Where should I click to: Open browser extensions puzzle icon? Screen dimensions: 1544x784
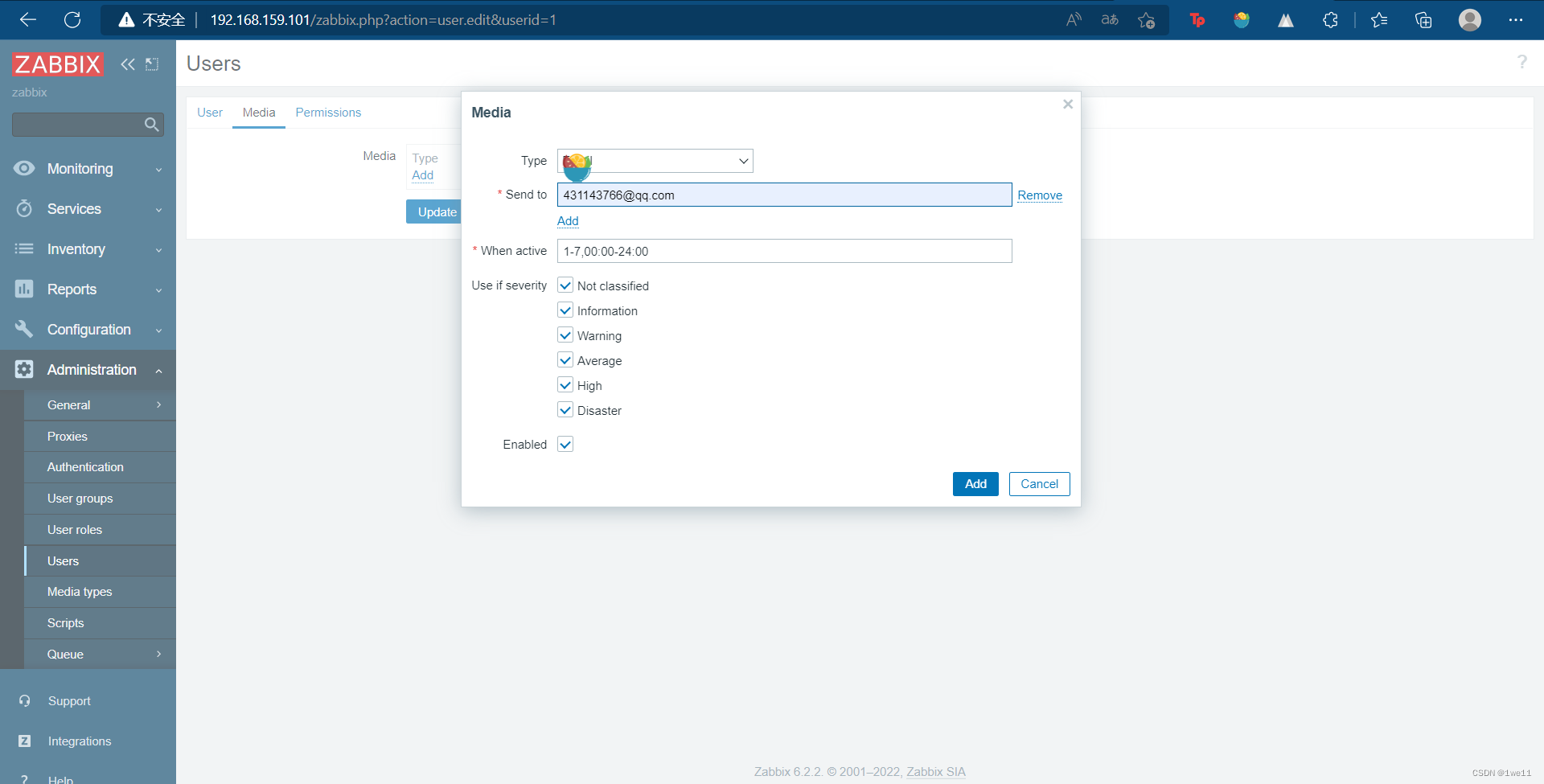[x=1330, y=20]
